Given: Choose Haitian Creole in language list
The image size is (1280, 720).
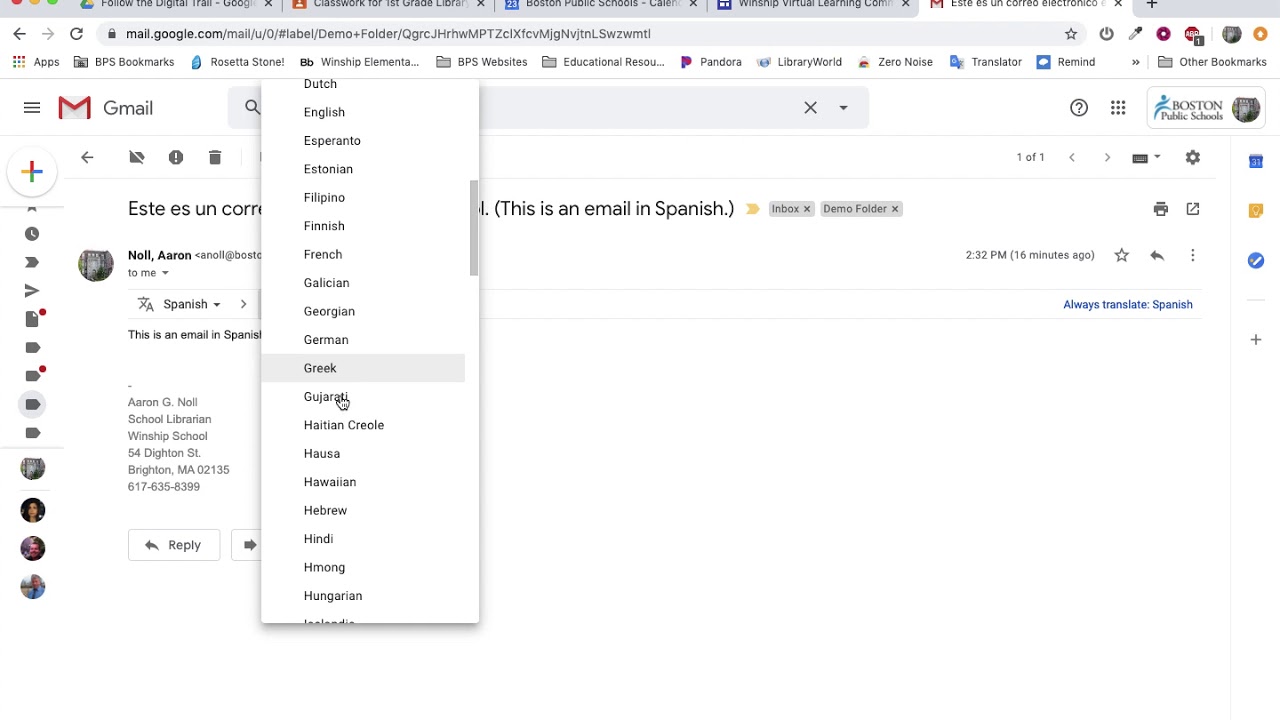Looking at the screenshot, I should coord(343,425).
